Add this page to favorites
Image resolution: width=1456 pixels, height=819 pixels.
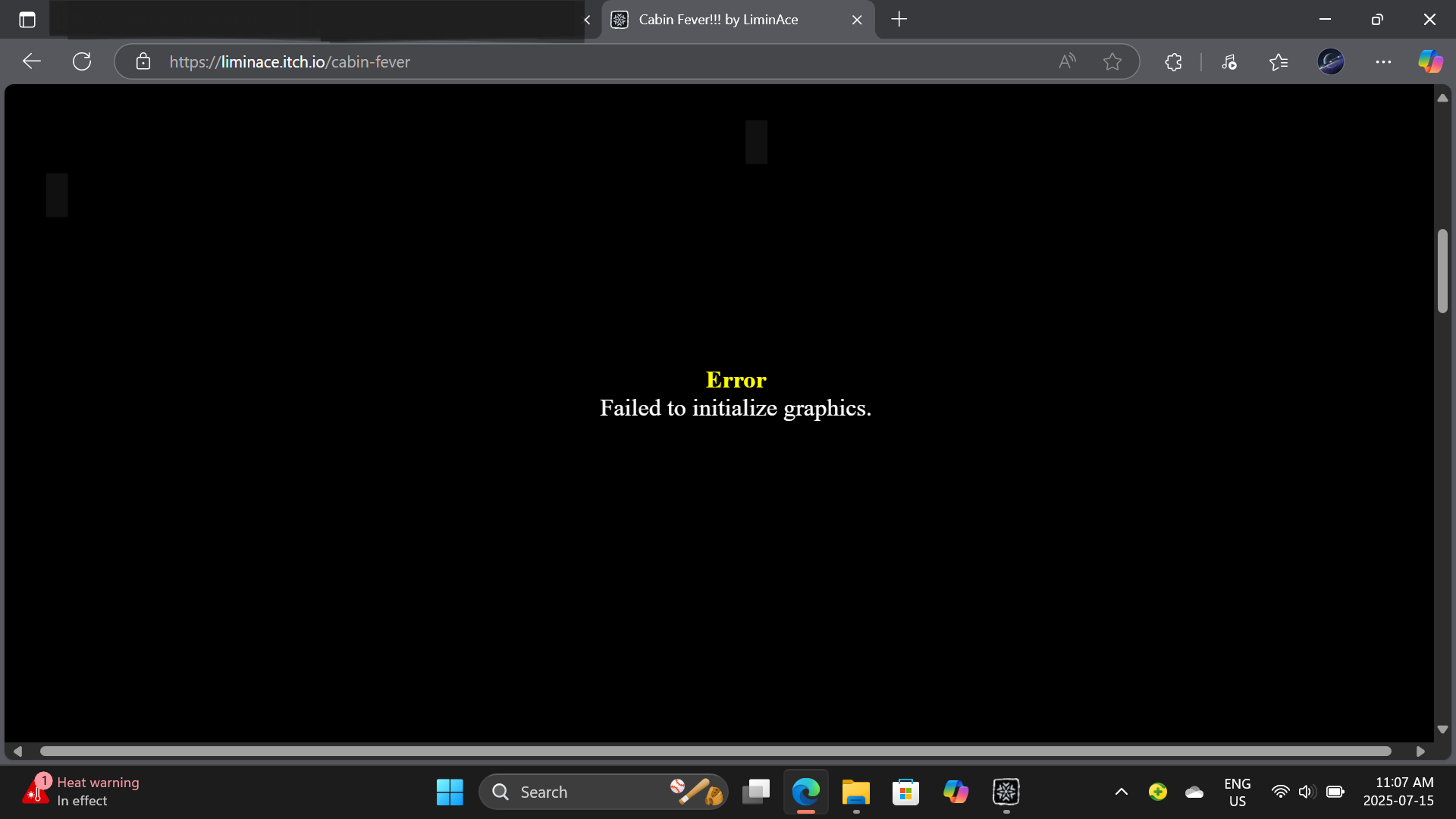[x=1112, y=61]
